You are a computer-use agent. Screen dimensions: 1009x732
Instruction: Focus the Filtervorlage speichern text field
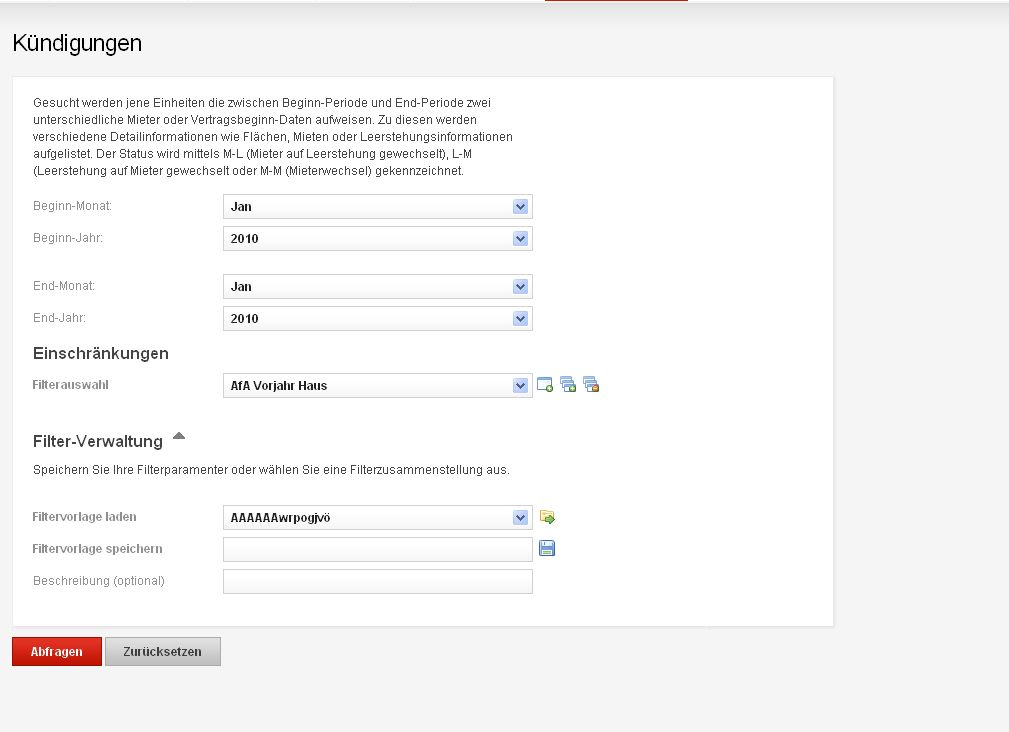(377, 549)
